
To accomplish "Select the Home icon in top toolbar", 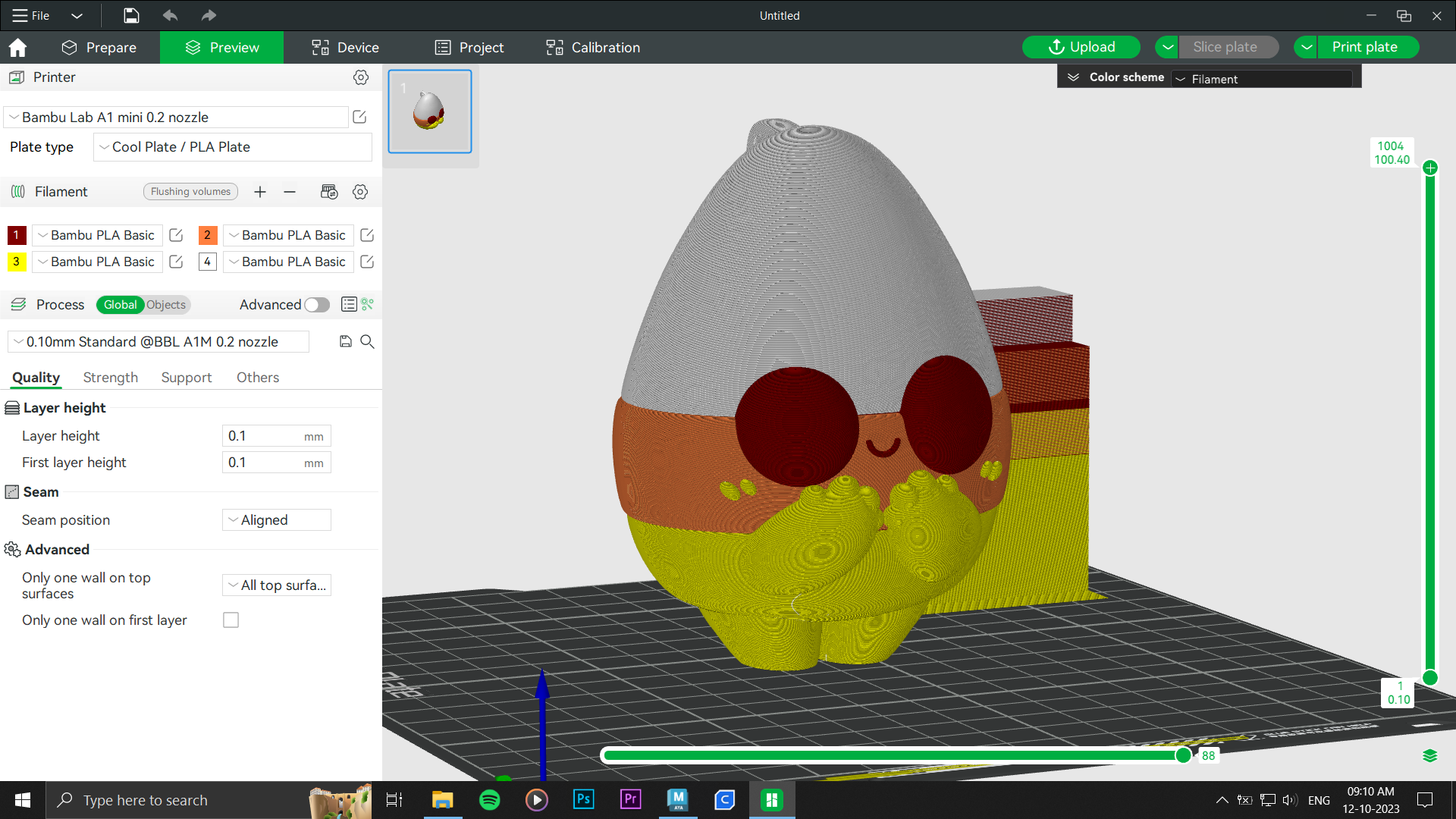I will (18, 47).
